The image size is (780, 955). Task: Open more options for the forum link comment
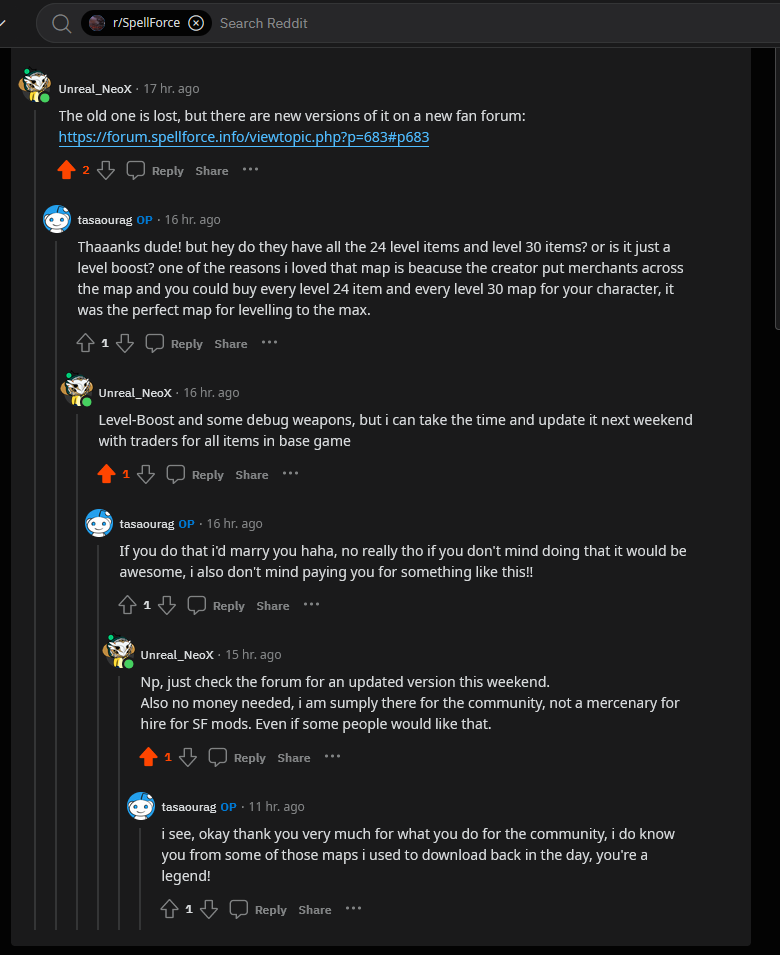(x=250, y=170)
